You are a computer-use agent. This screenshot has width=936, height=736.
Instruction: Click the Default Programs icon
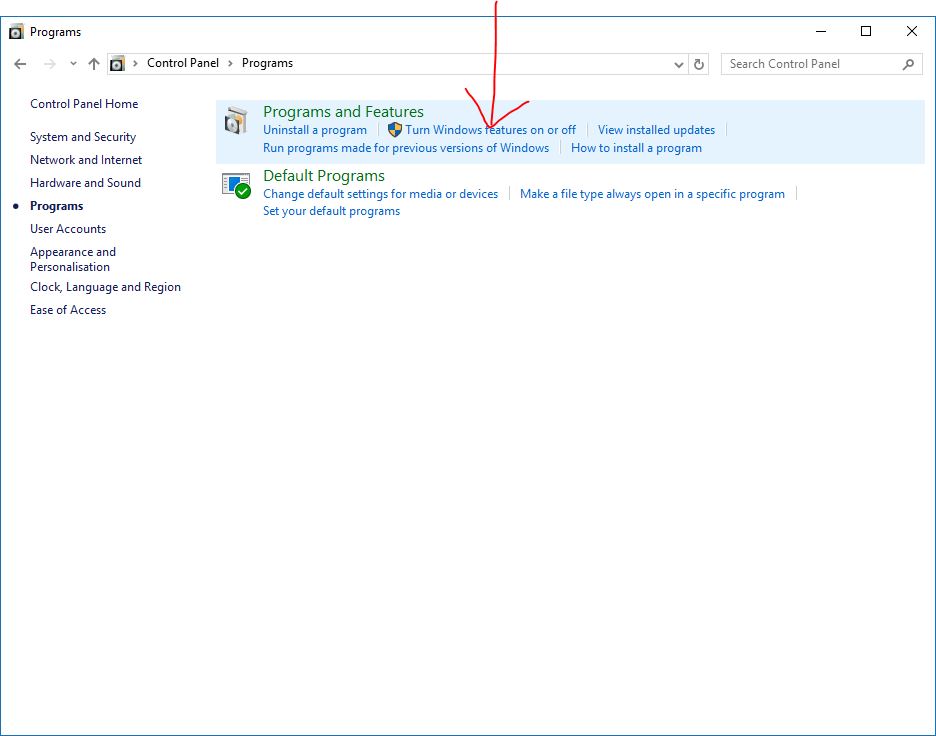(237, 184)
